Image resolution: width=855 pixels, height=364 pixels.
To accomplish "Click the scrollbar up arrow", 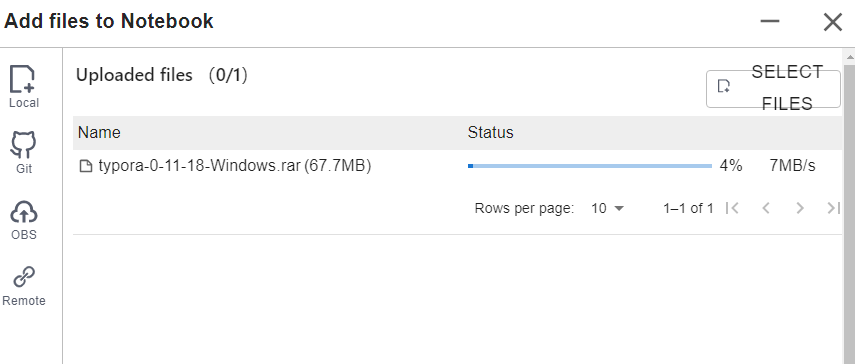I will [849, 56].
